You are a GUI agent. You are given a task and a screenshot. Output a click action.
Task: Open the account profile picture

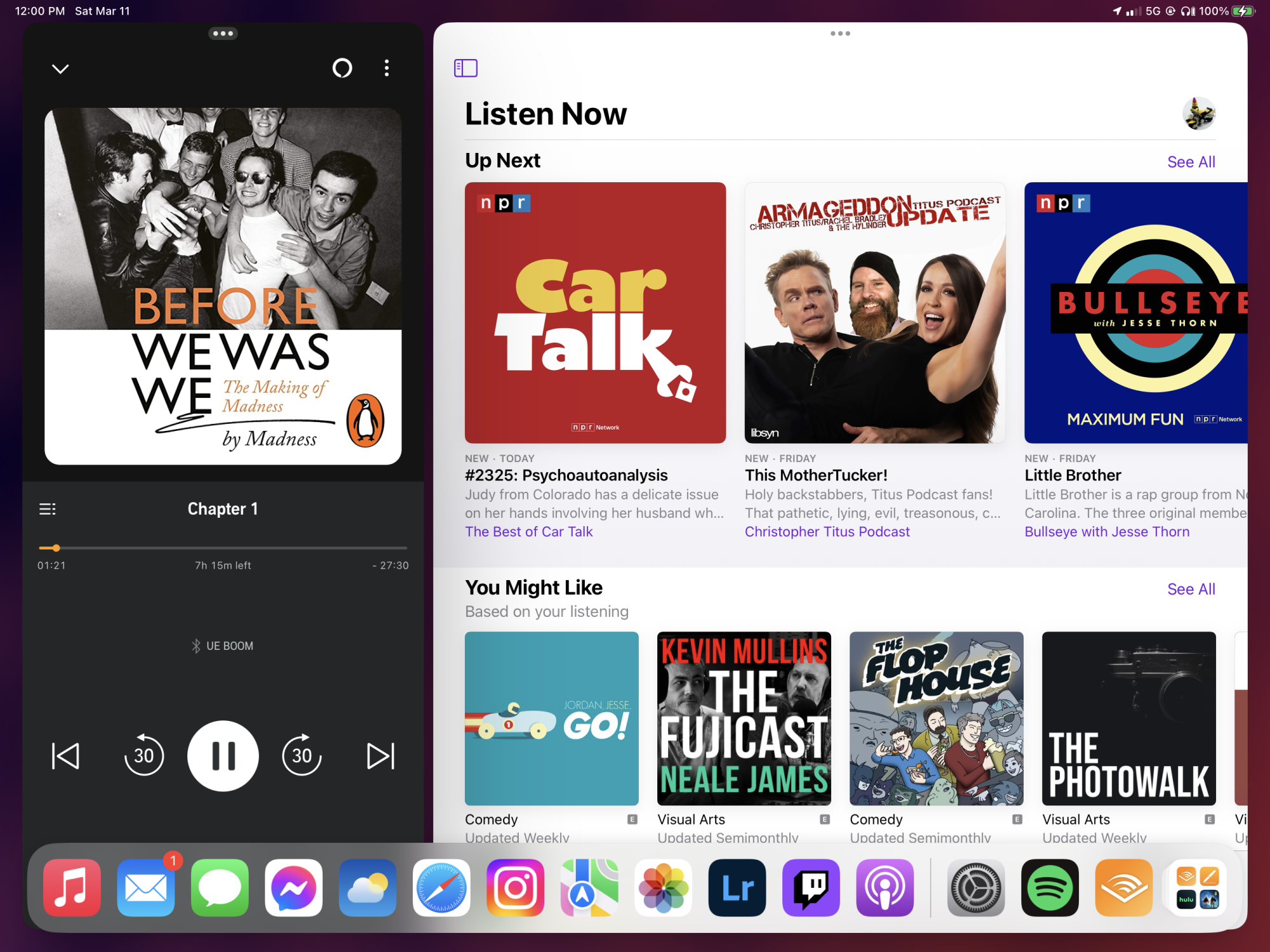coord(1198,114)
